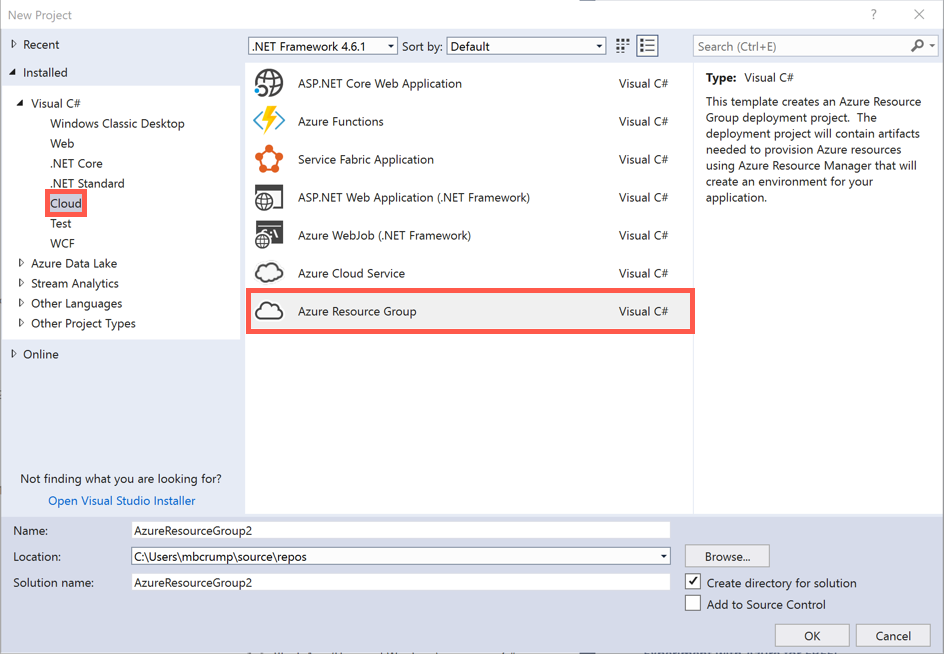
Task: Click the Browse... button
Action: coord(727,556)
